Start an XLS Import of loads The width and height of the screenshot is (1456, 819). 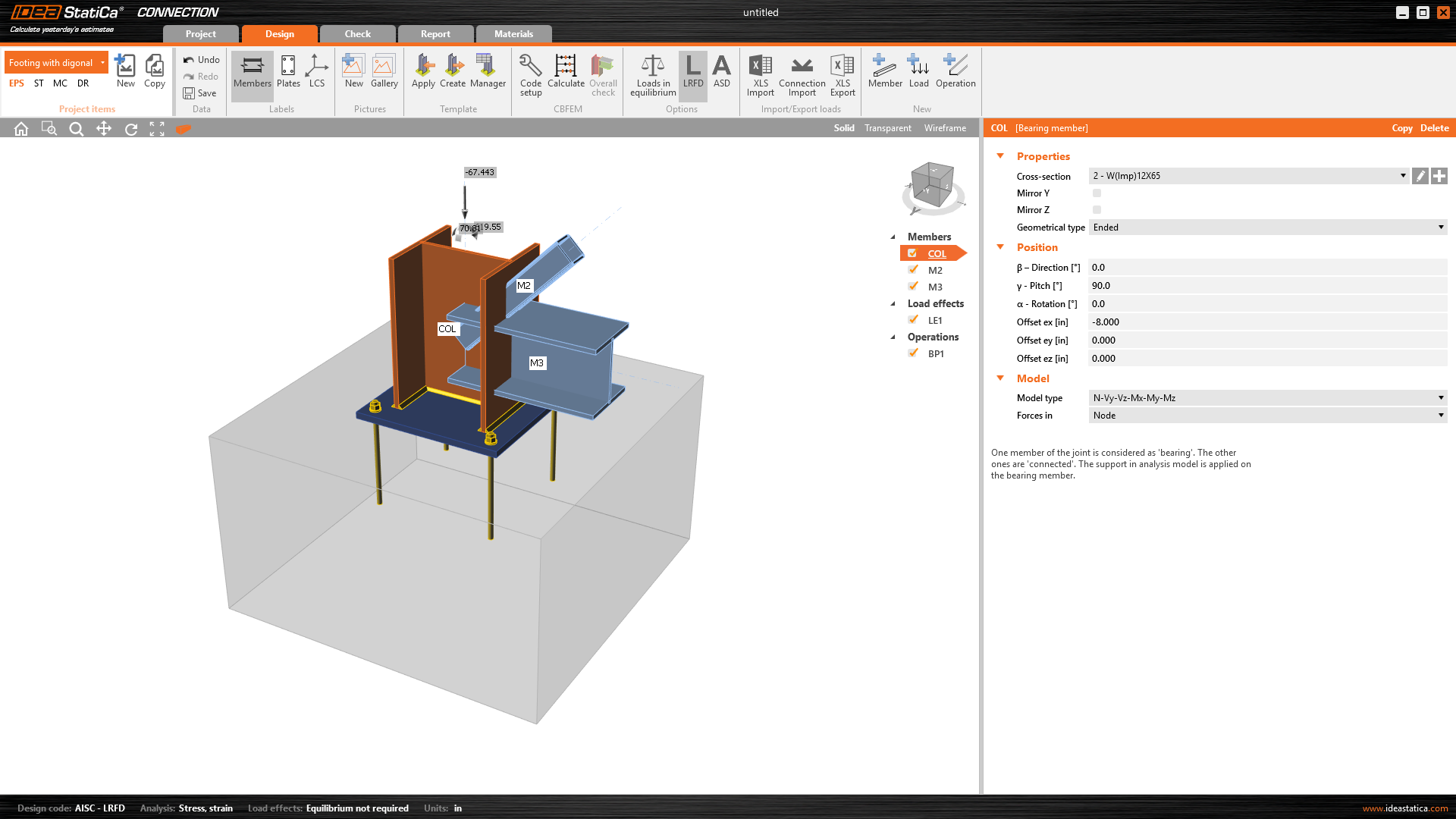click(x=760, y=74)
